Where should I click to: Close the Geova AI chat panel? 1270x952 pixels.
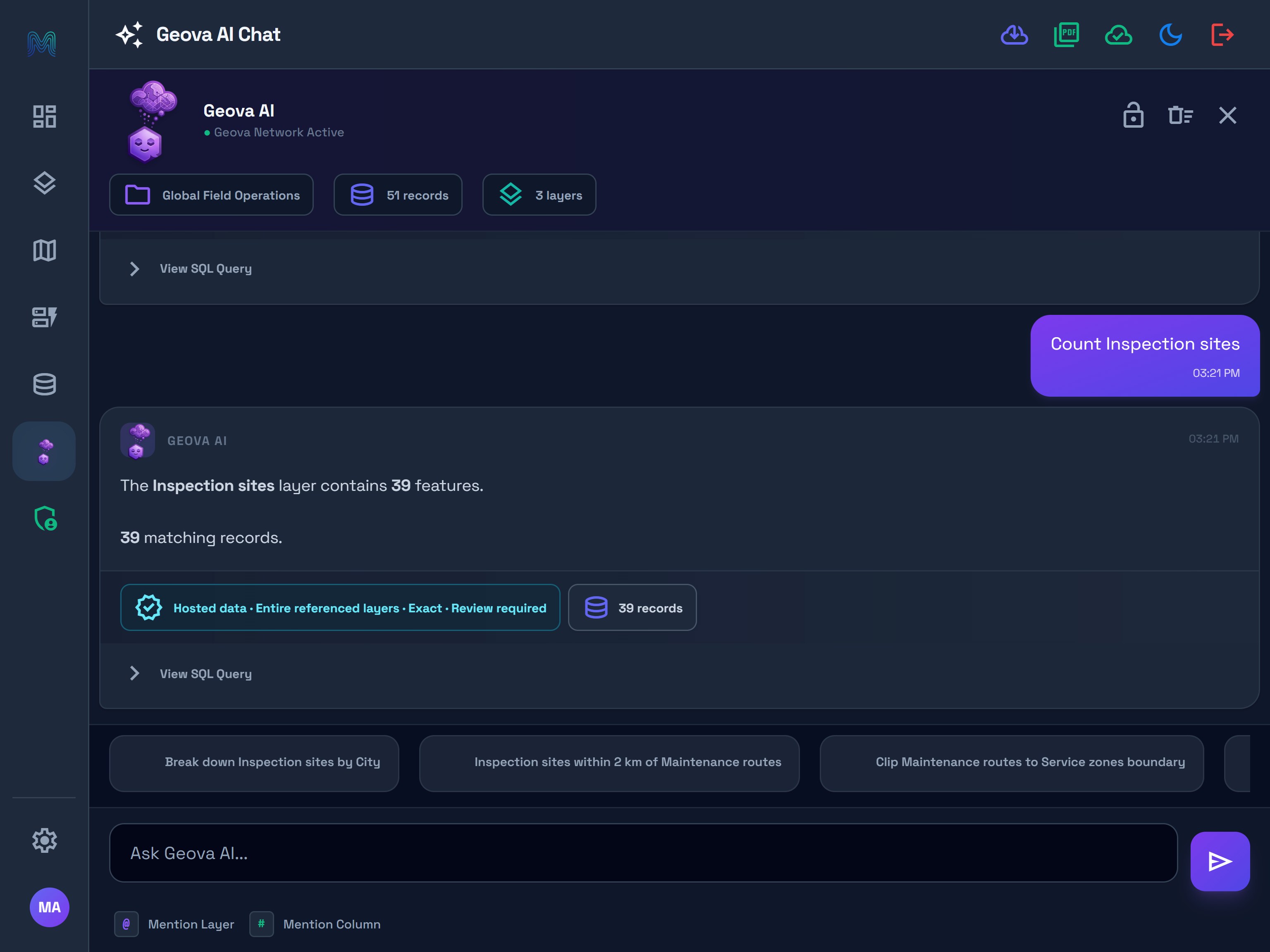pos(1227,115)
